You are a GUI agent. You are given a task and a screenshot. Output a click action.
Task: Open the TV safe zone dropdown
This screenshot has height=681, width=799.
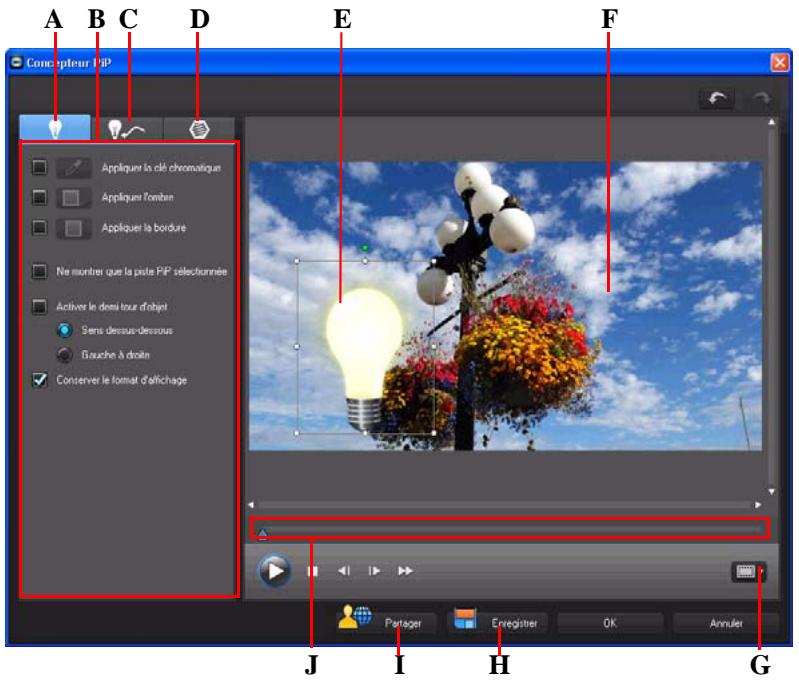749,572
